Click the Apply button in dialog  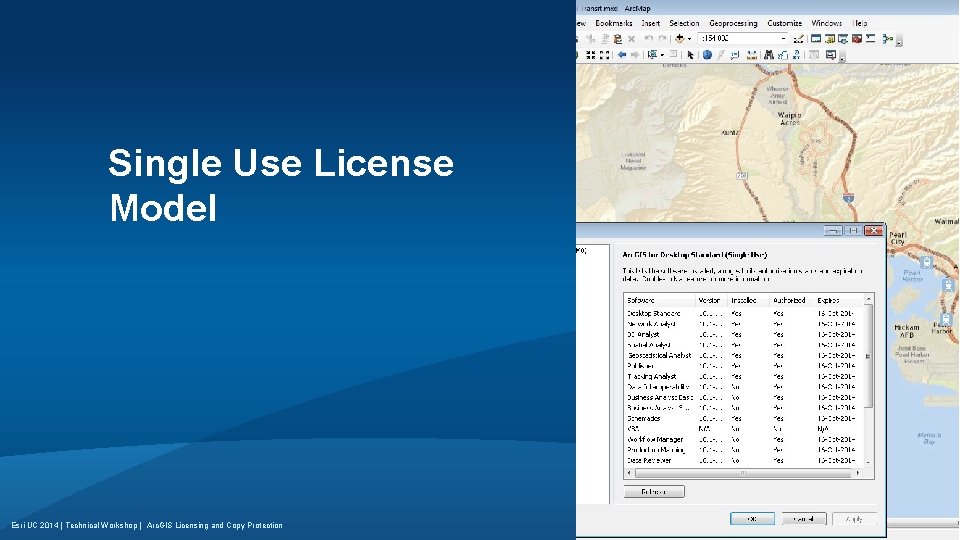click(854, 519)
